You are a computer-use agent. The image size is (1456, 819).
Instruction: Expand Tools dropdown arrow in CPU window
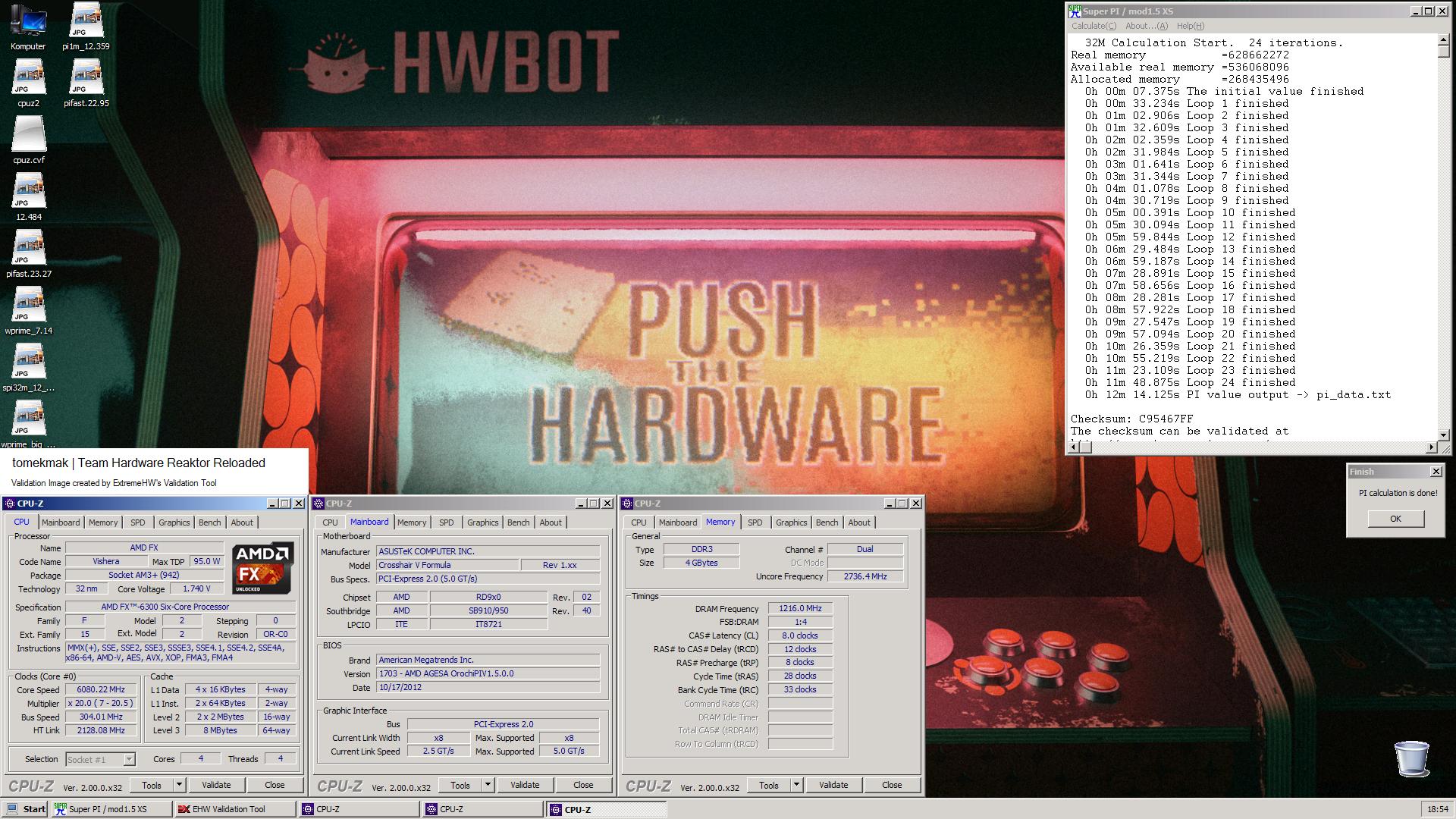tap(179, 785)
